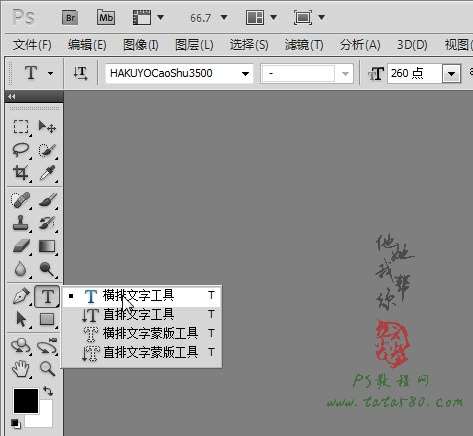The height and width of the screenshot is (436, 473).
Task: Select the Hand tool
Action: pos(21,369)
